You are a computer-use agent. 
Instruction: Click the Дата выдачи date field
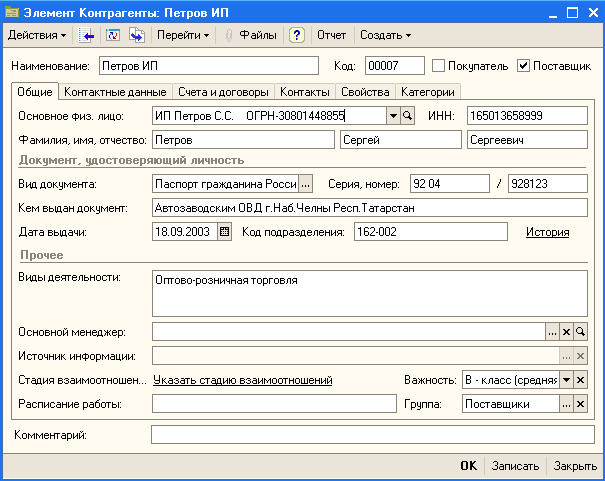point(185,232)
